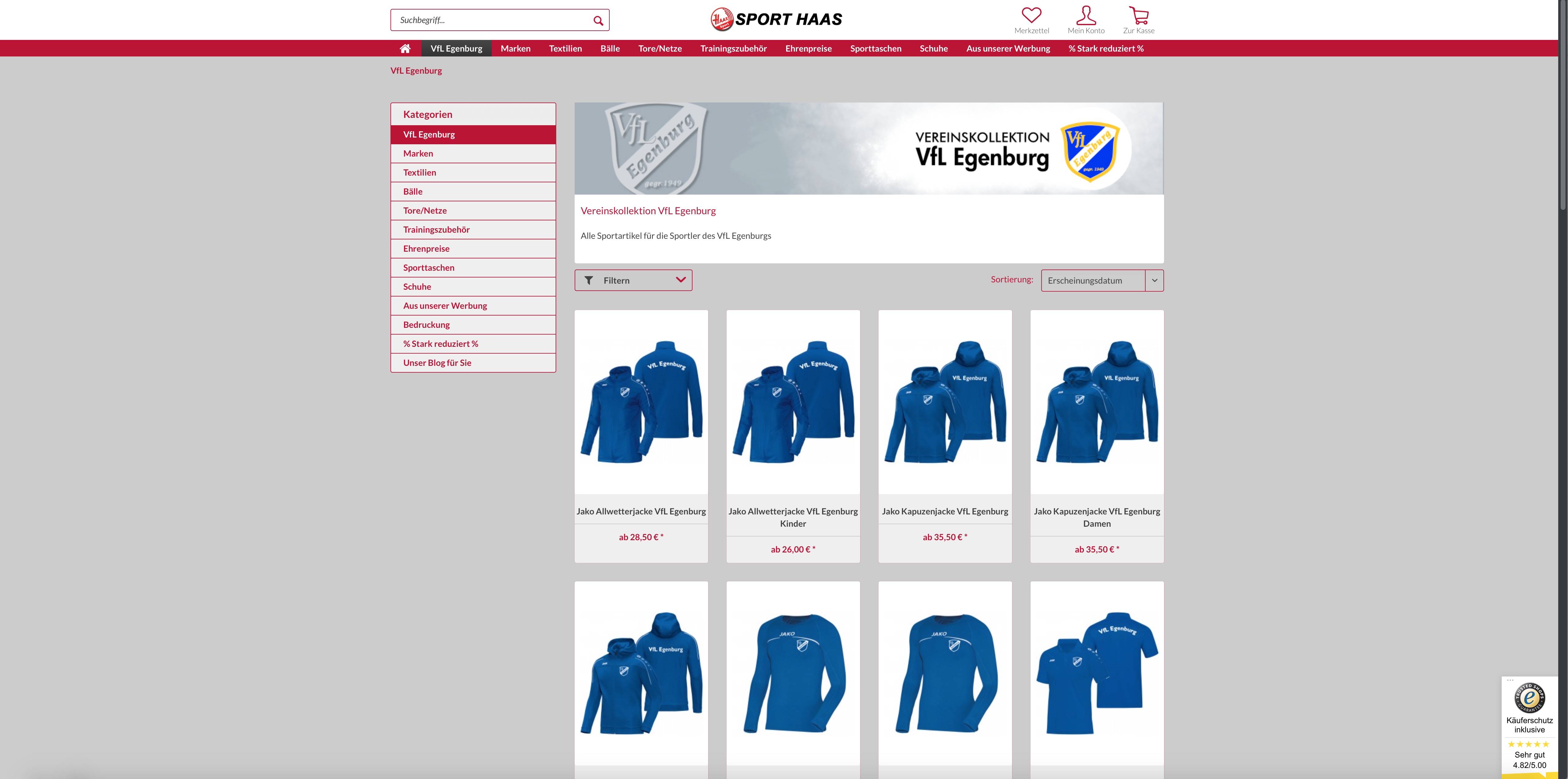The width and height of the screenshot is (1568, 779).
Task: Select Sporttaschen in Kategorien sidebar
Action: point(473,268)
